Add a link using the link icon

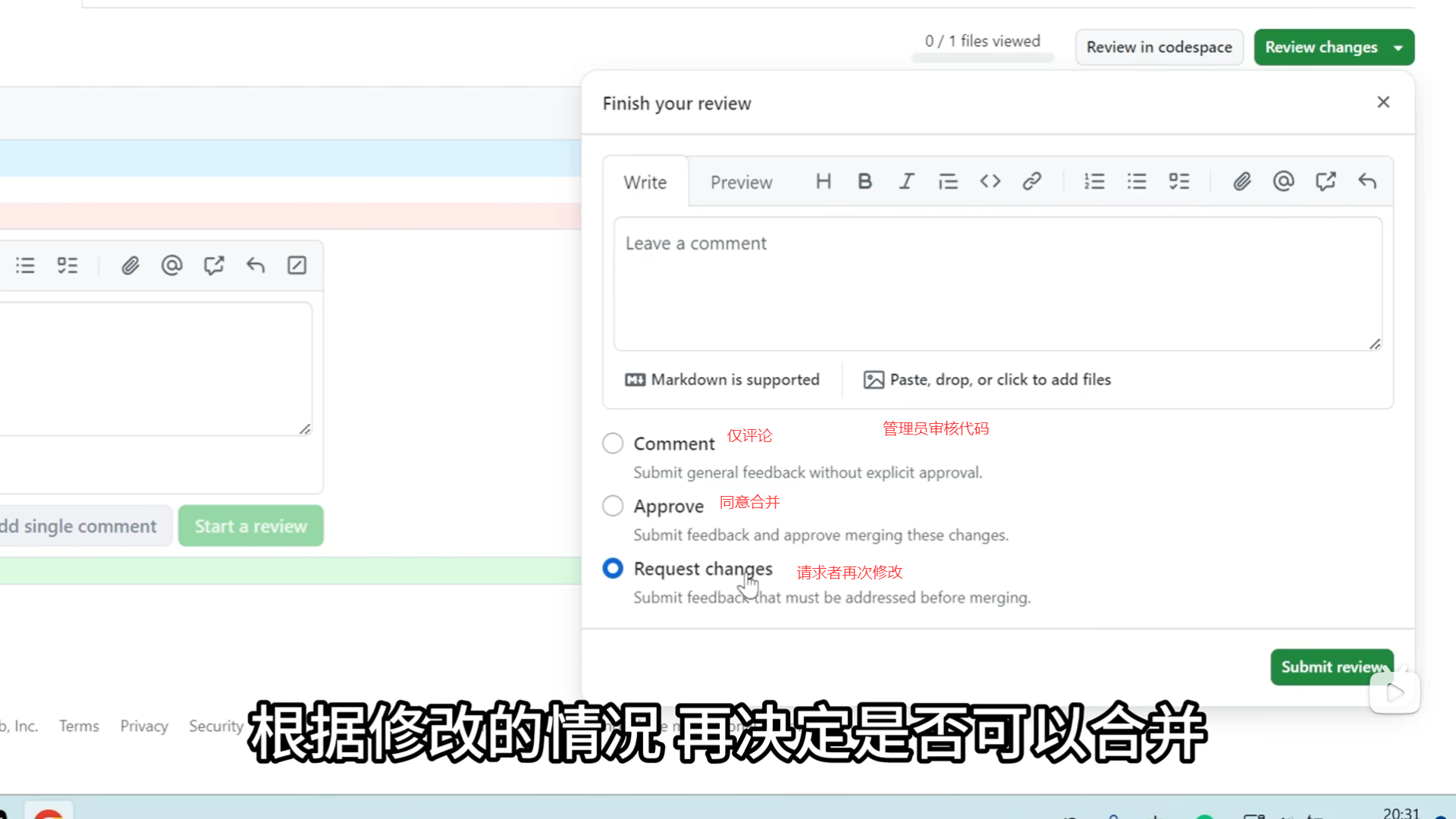point(1031,181)
